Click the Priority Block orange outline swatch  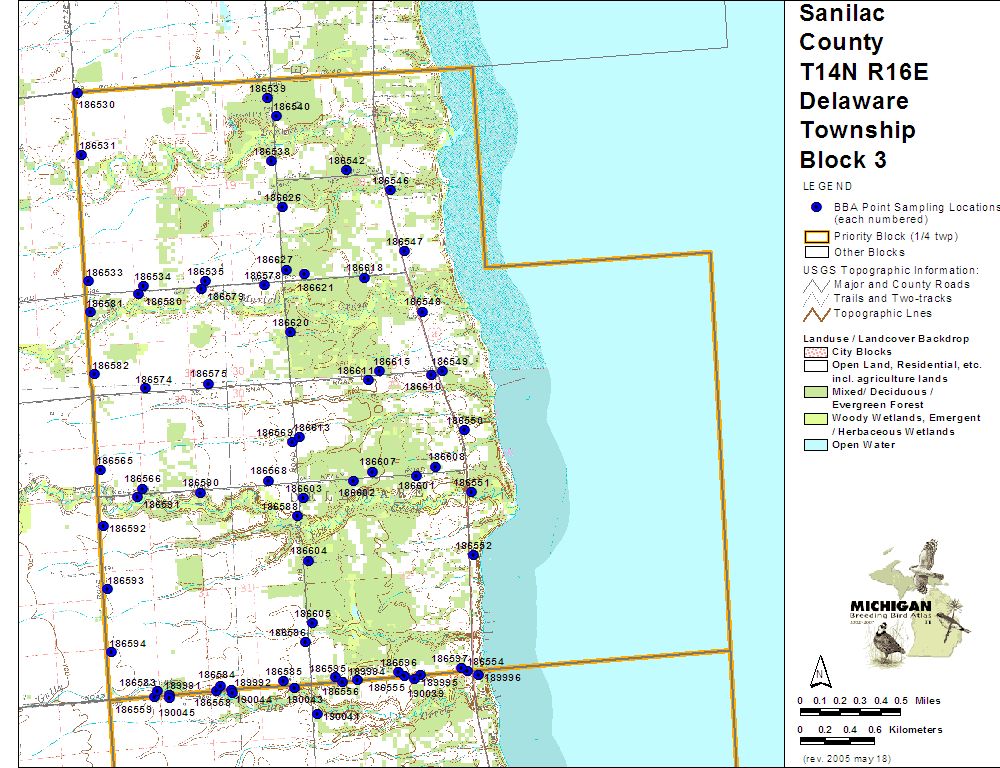point(817,237)
